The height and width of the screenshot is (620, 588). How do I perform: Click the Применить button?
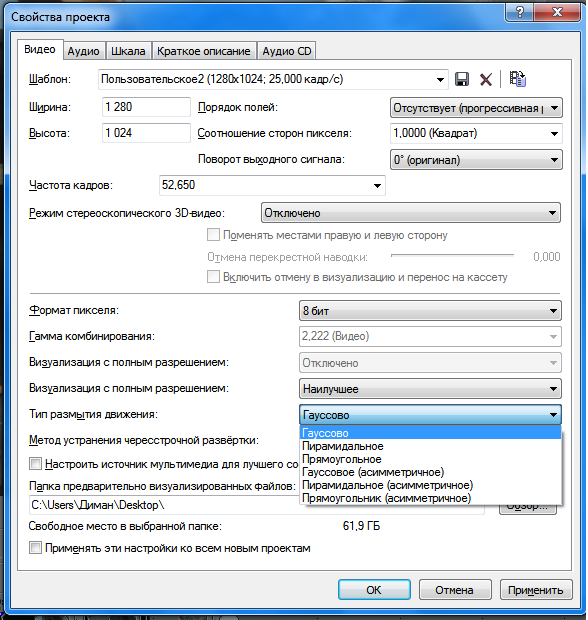tap(536, 590)
